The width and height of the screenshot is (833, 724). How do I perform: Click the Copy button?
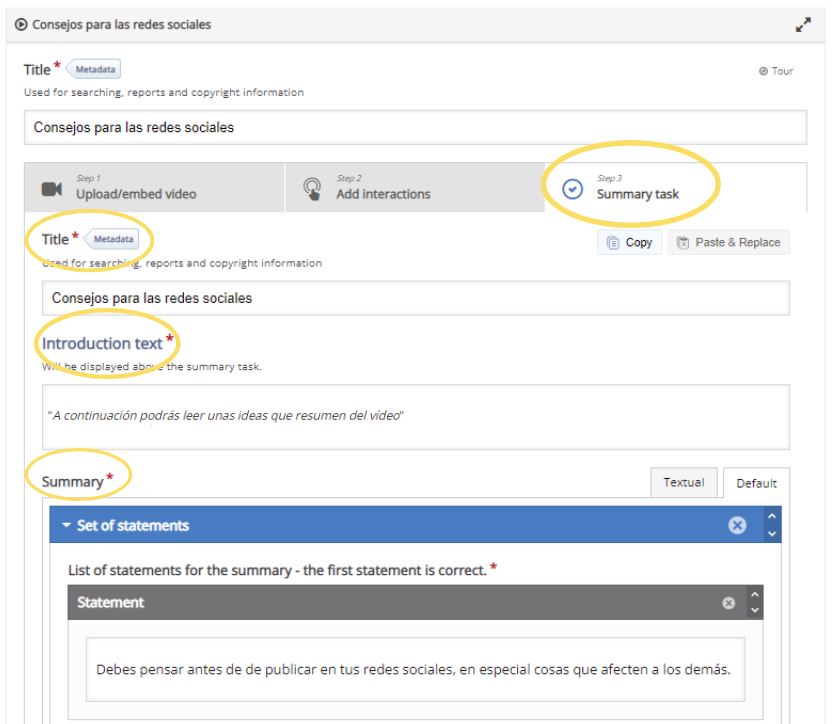(x=629, y=242)
